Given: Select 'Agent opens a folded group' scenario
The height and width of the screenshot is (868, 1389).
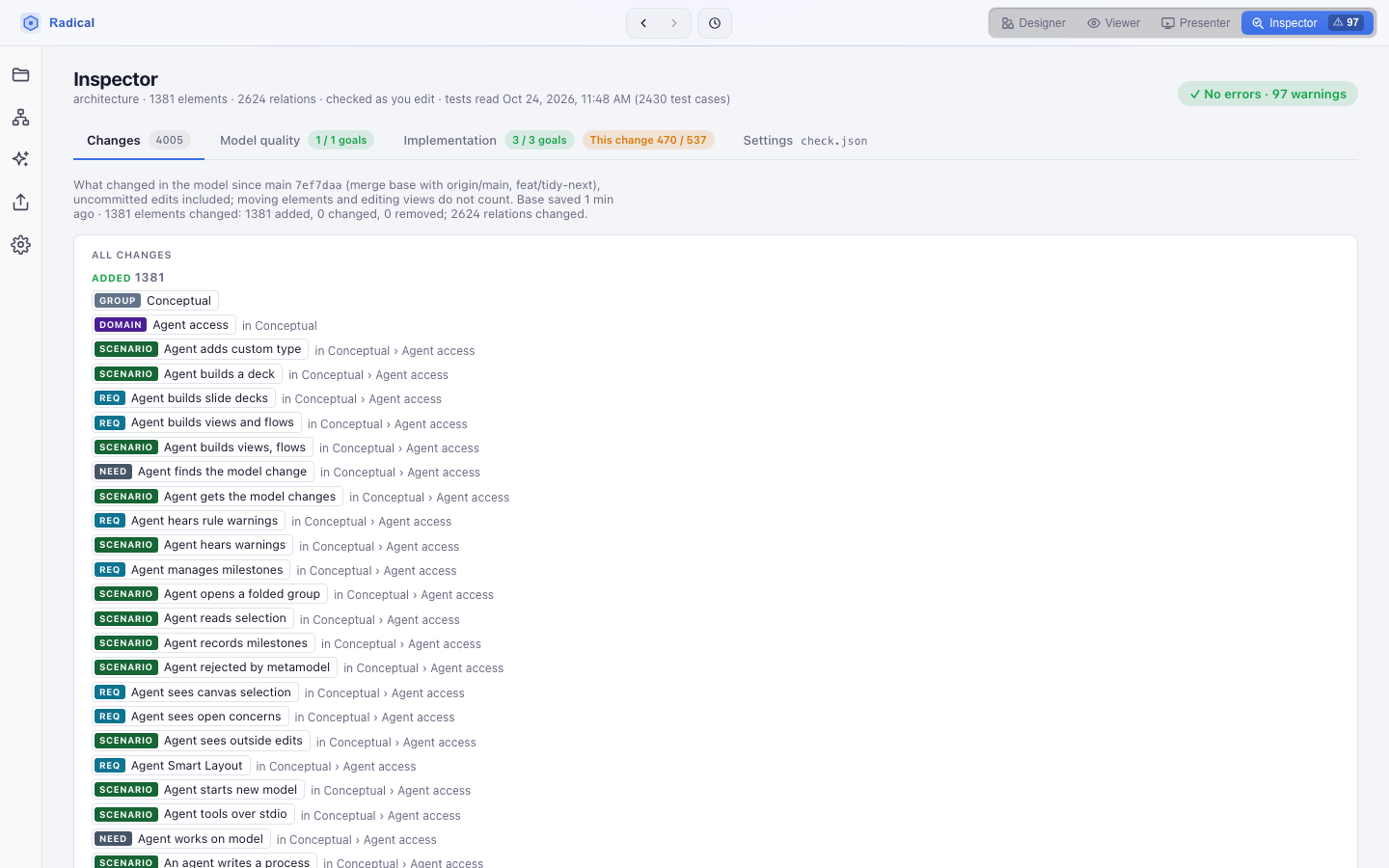Looking at the screenshot, I should coord(210,594).
